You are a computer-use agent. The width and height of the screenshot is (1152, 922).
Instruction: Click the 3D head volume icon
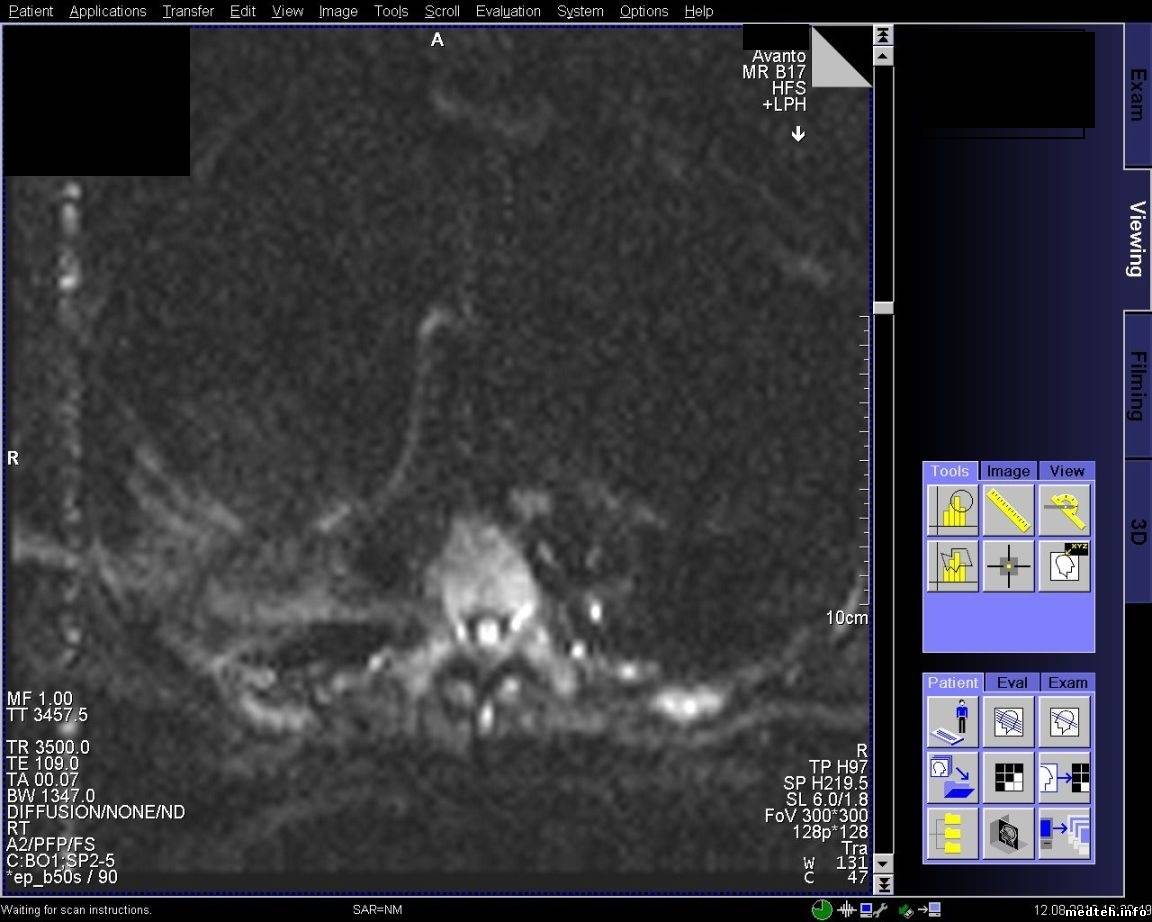[x=1008, y=834]
